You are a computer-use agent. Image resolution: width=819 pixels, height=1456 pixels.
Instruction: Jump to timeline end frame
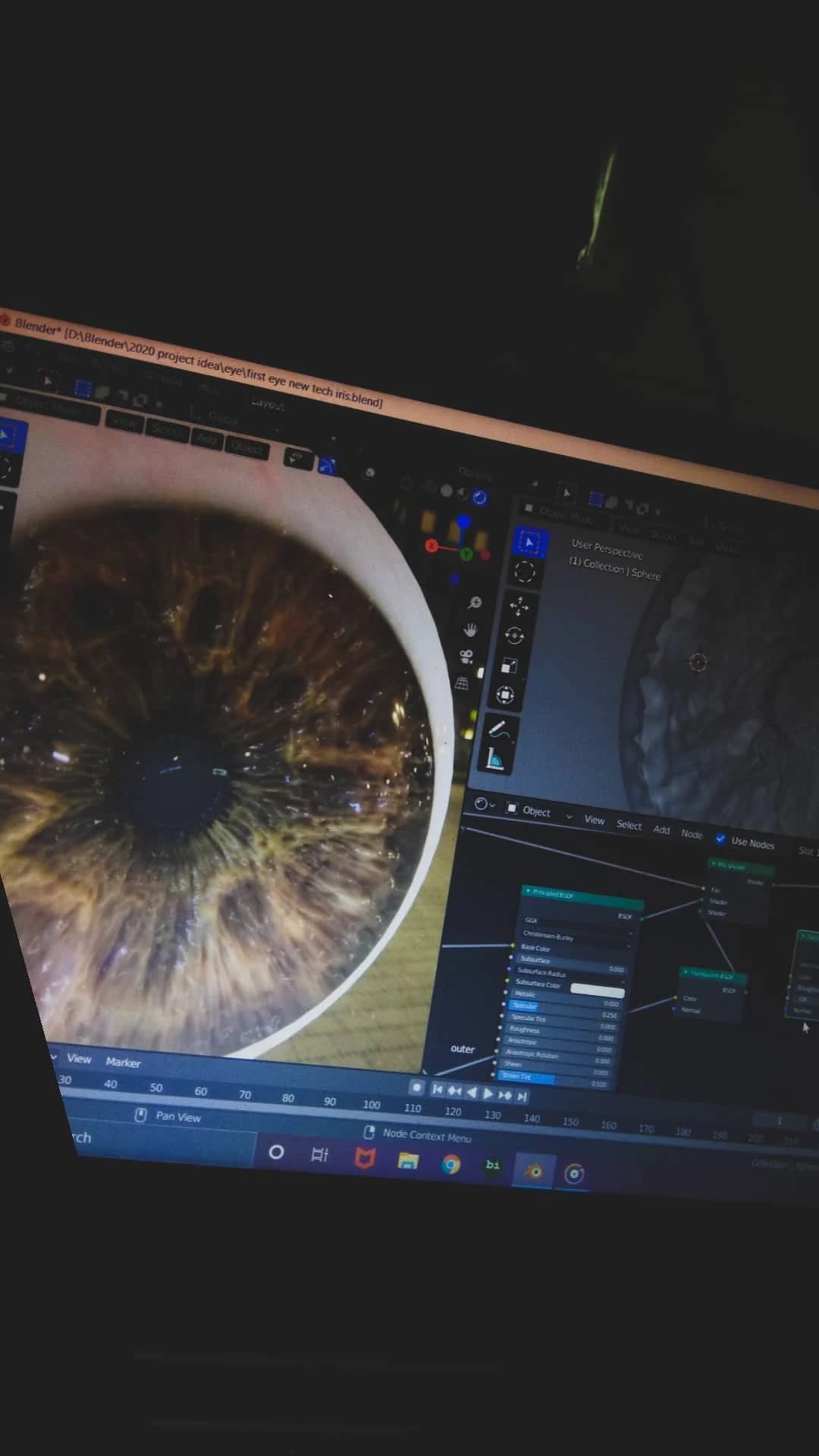522,1096
